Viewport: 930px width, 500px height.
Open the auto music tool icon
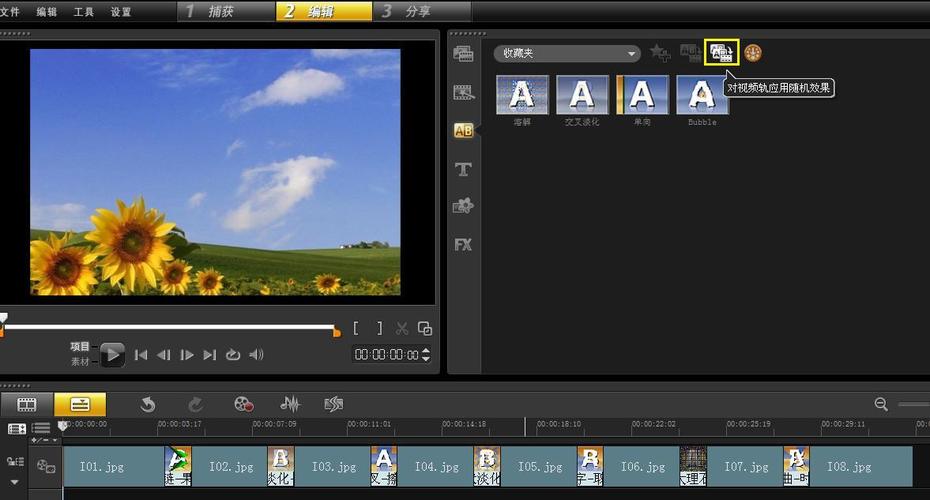[x=334, y=405]
